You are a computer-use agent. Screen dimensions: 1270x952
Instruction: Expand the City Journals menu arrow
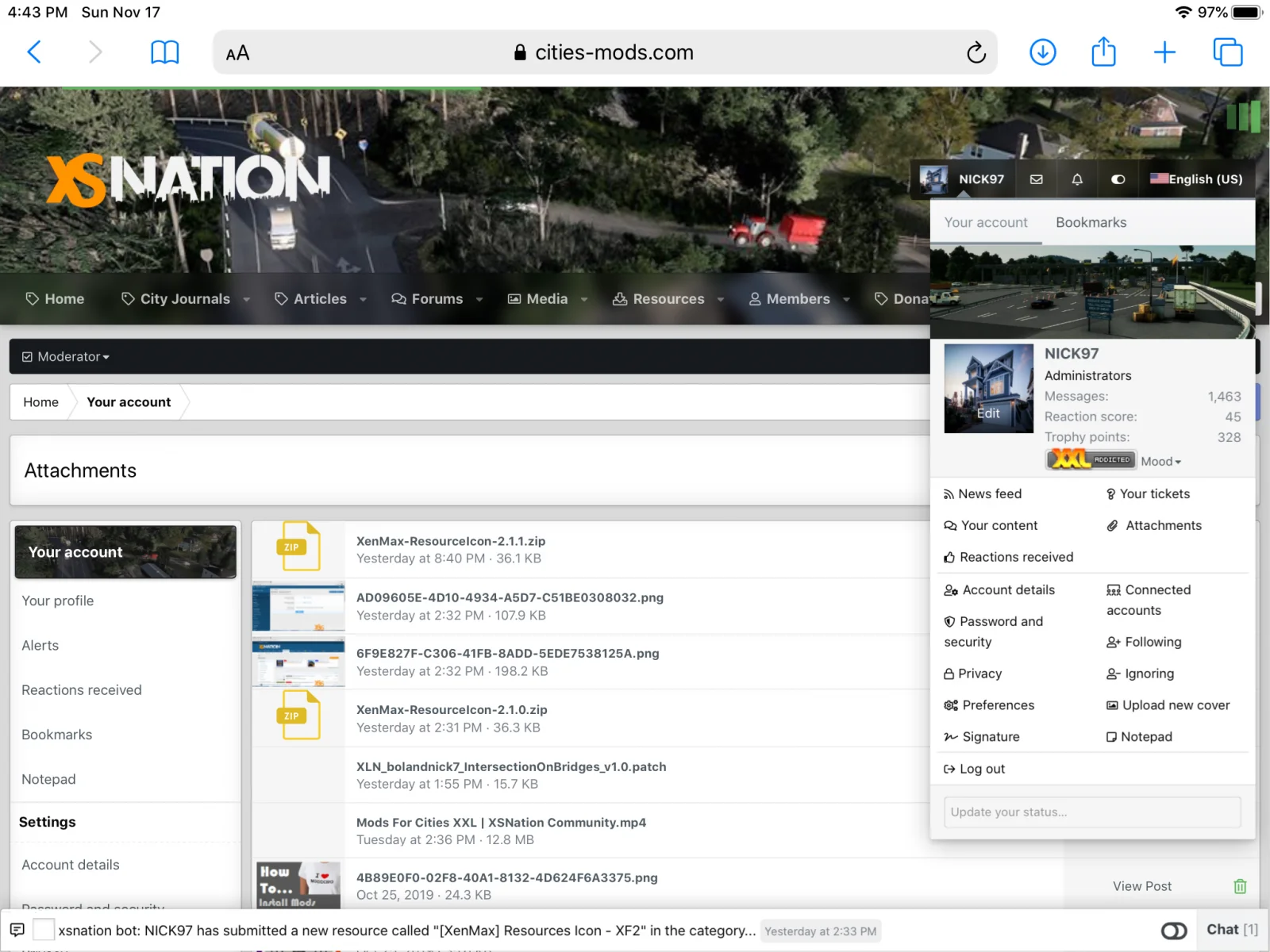(x=246, y=299)
